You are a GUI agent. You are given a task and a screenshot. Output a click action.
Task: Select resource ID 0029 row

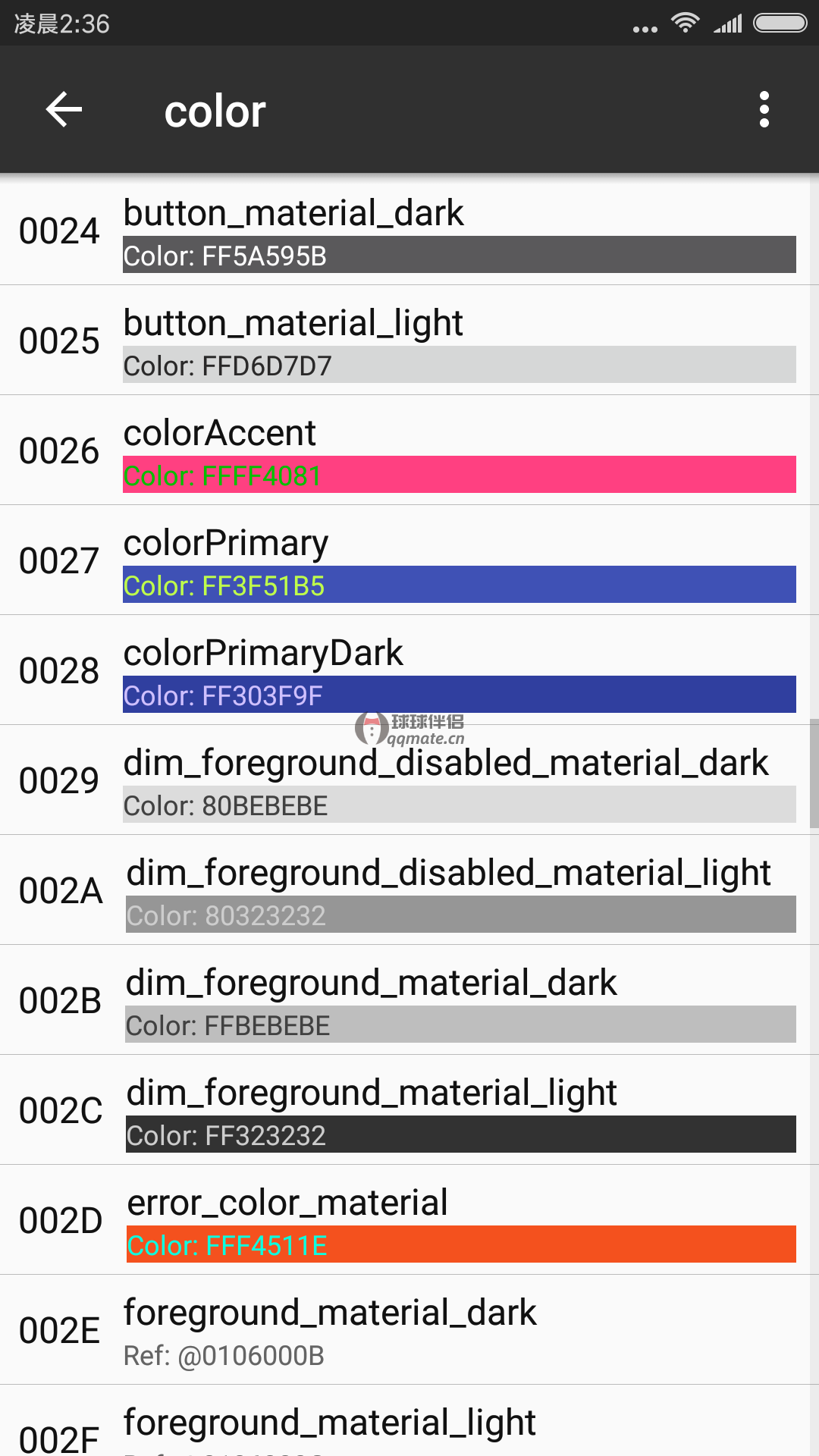[x=409, y=780]
